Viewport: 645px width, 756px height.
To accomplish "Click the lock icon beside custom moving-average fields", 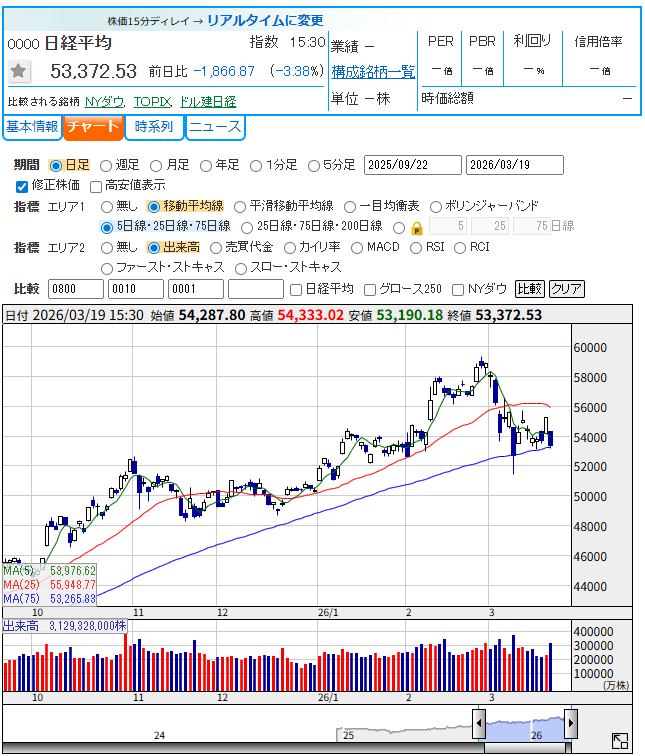I will coord(417,228).
